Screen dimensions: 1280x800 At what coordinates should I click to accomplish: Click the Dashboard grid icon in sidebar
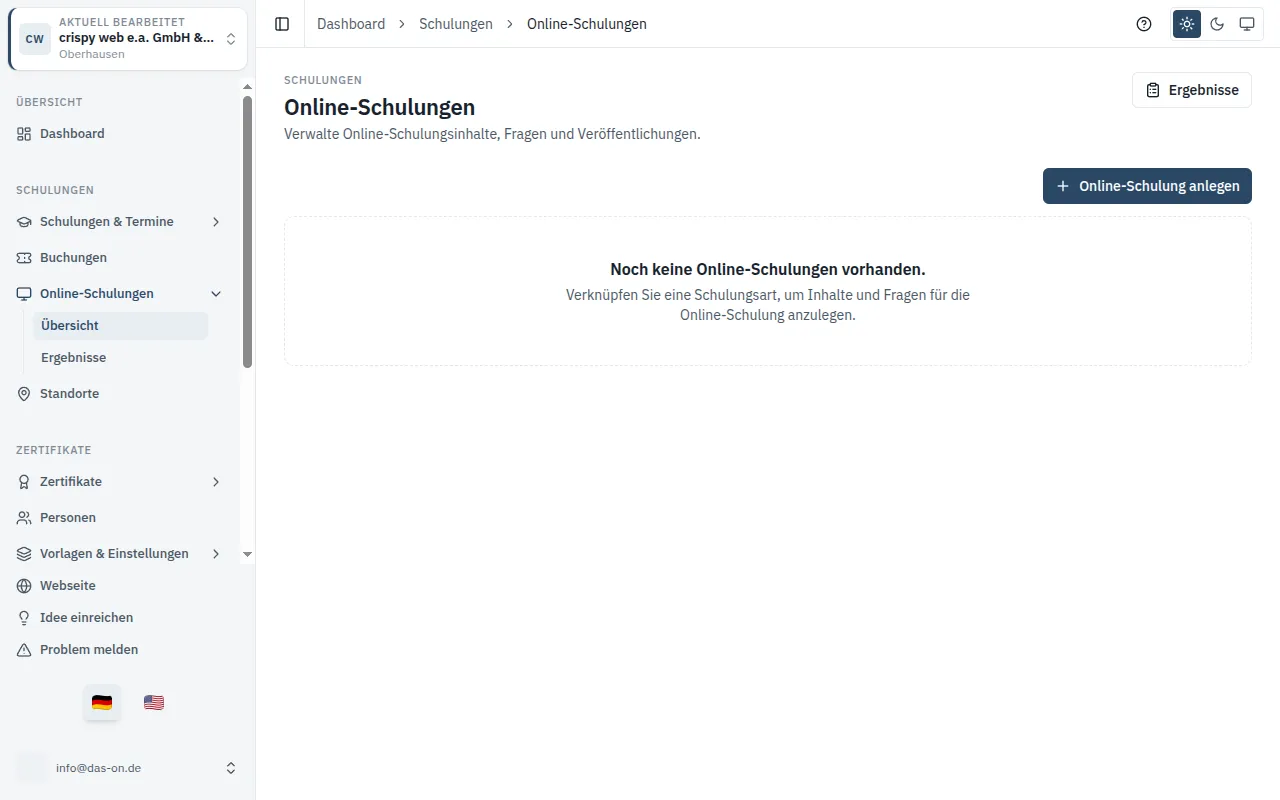[x=24, y=134]
